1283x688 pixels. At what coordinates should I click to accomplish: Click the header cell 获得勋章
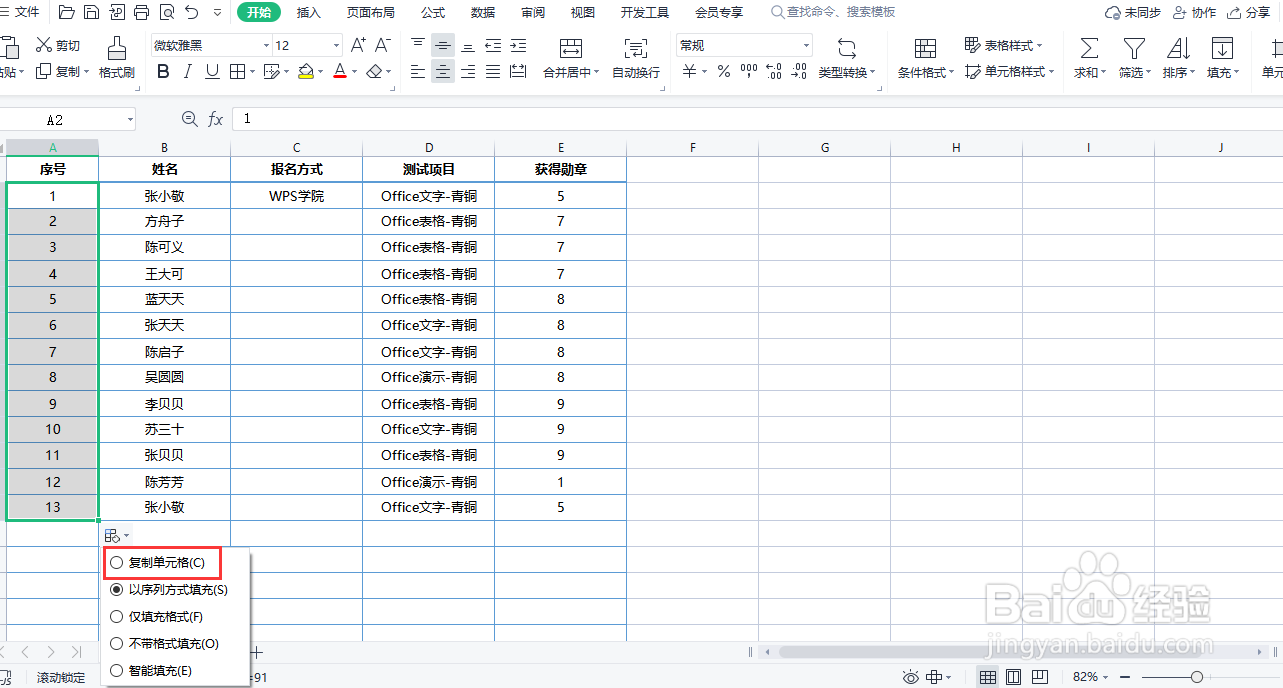click(x=560, y=169)
